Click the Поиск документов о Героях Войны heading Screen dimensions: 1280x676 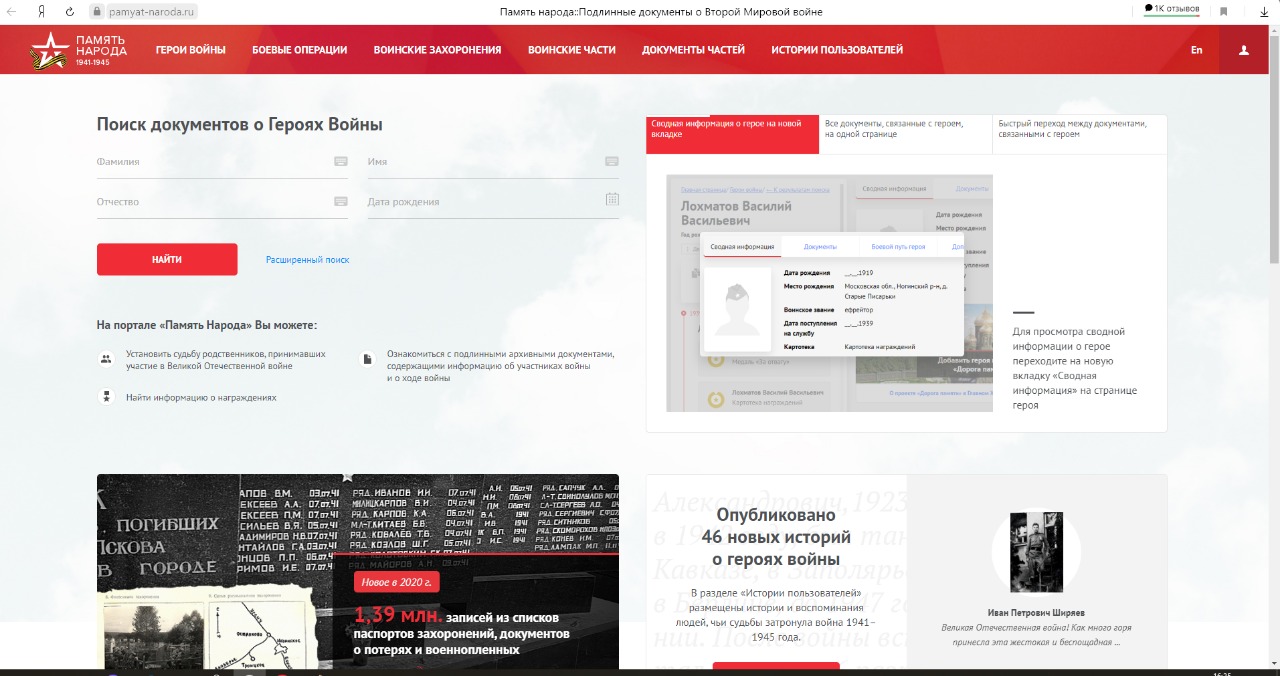[240, 125]
